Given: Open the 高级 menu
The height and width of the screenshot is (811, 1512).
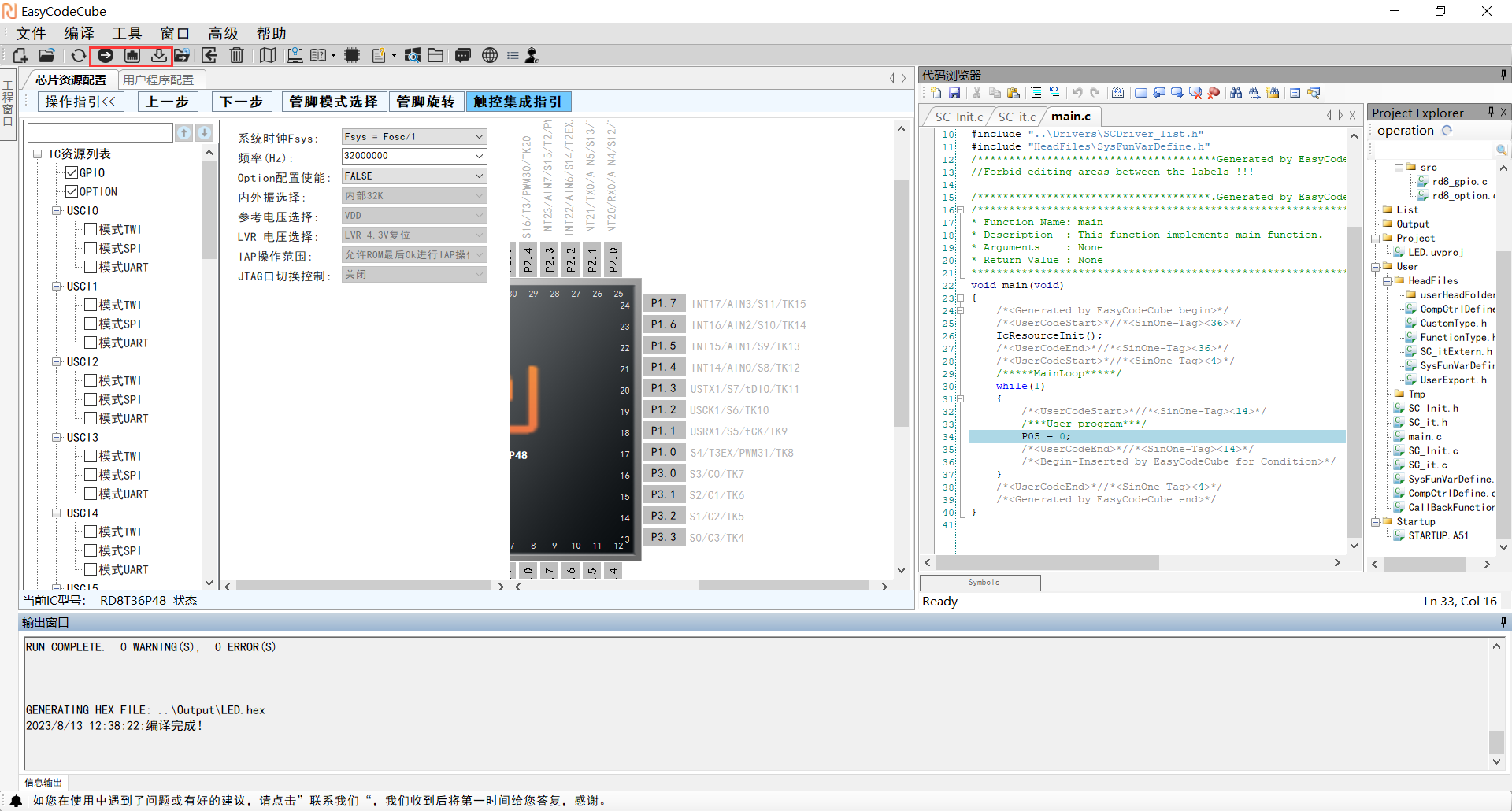Looking at the screenshot, I should tap(223, 33).
